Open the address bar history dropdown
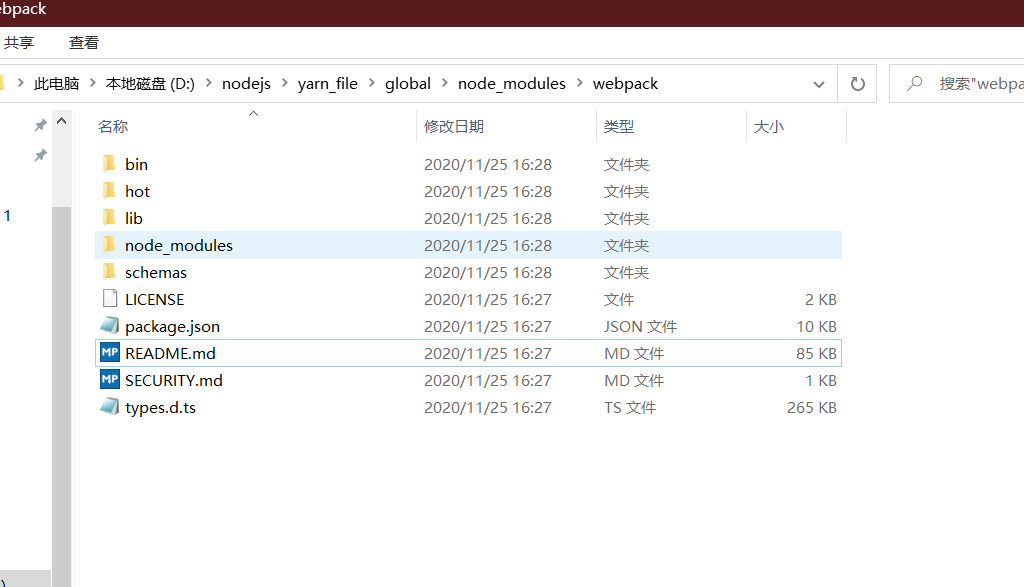The height and width of the screenshot is (587, 1024). pyautogui.click(x=818, y=84)
